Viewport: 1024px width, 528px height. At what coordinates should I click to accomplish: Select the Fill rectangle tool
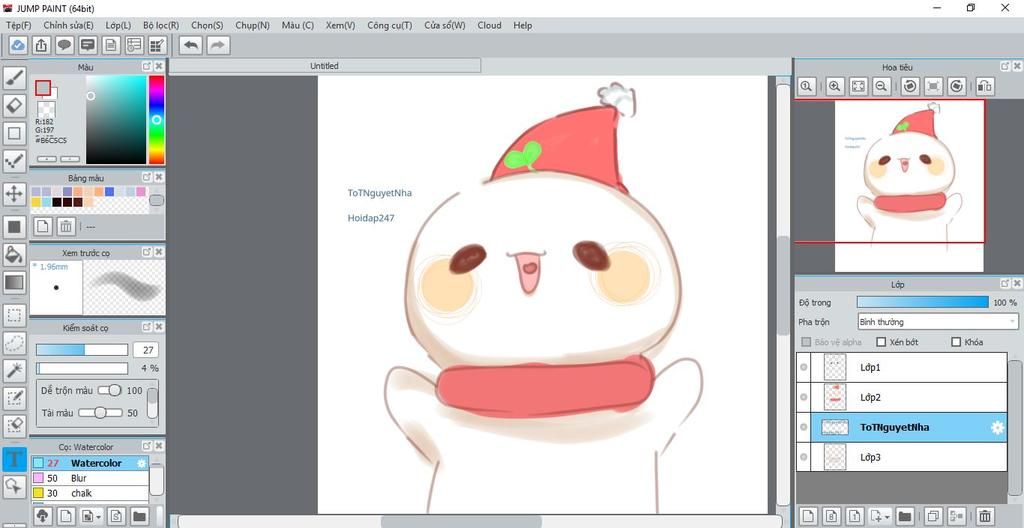point(14,227)
